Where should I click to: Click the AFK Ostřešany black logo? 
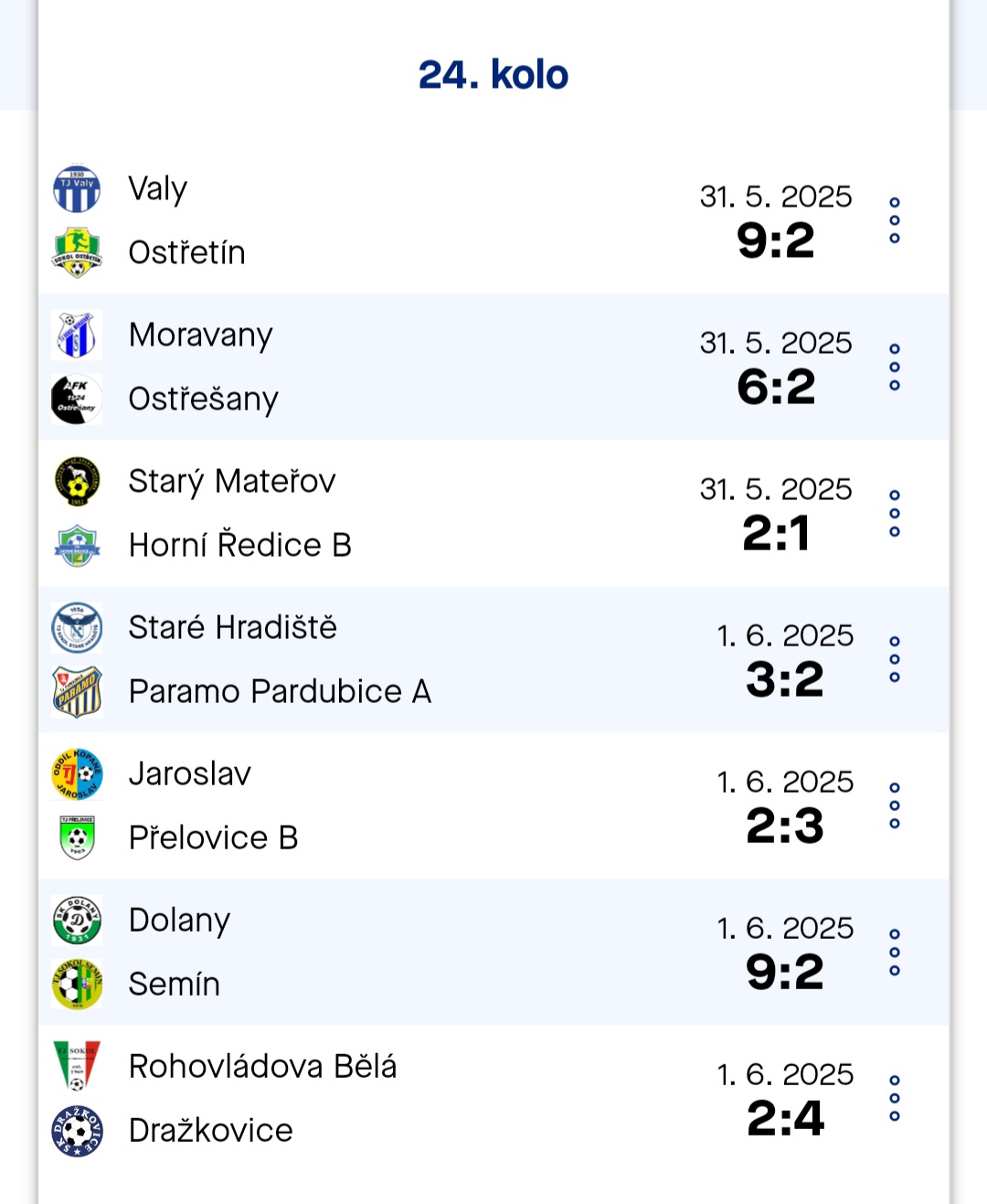click(77, 400)
